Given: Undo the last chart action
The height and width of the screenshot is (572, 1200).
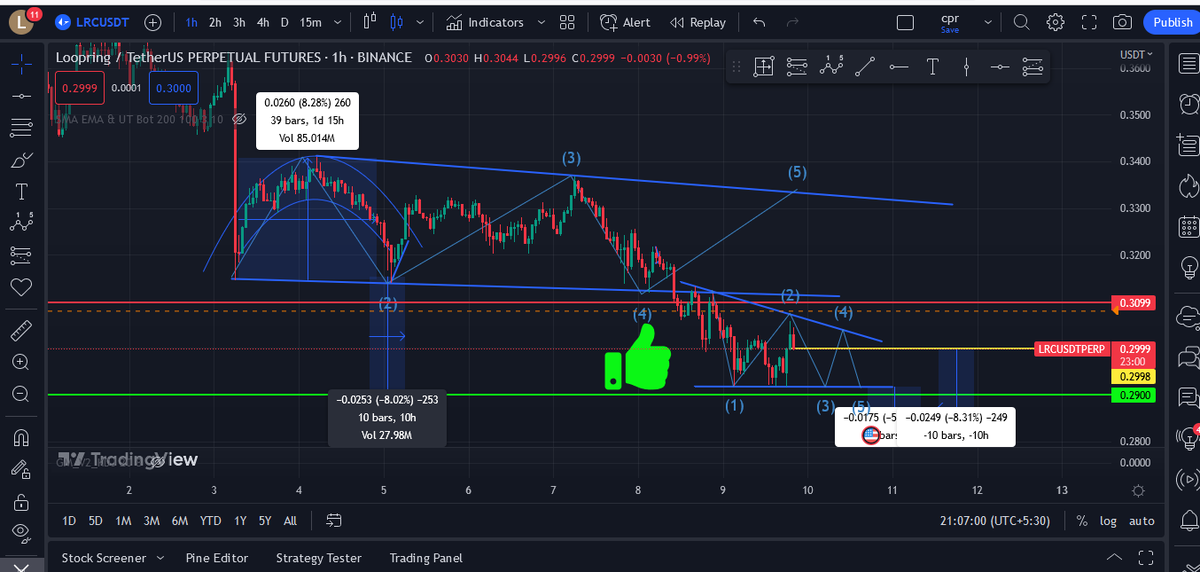Looking at the screenshot, I should click(759, 22).
